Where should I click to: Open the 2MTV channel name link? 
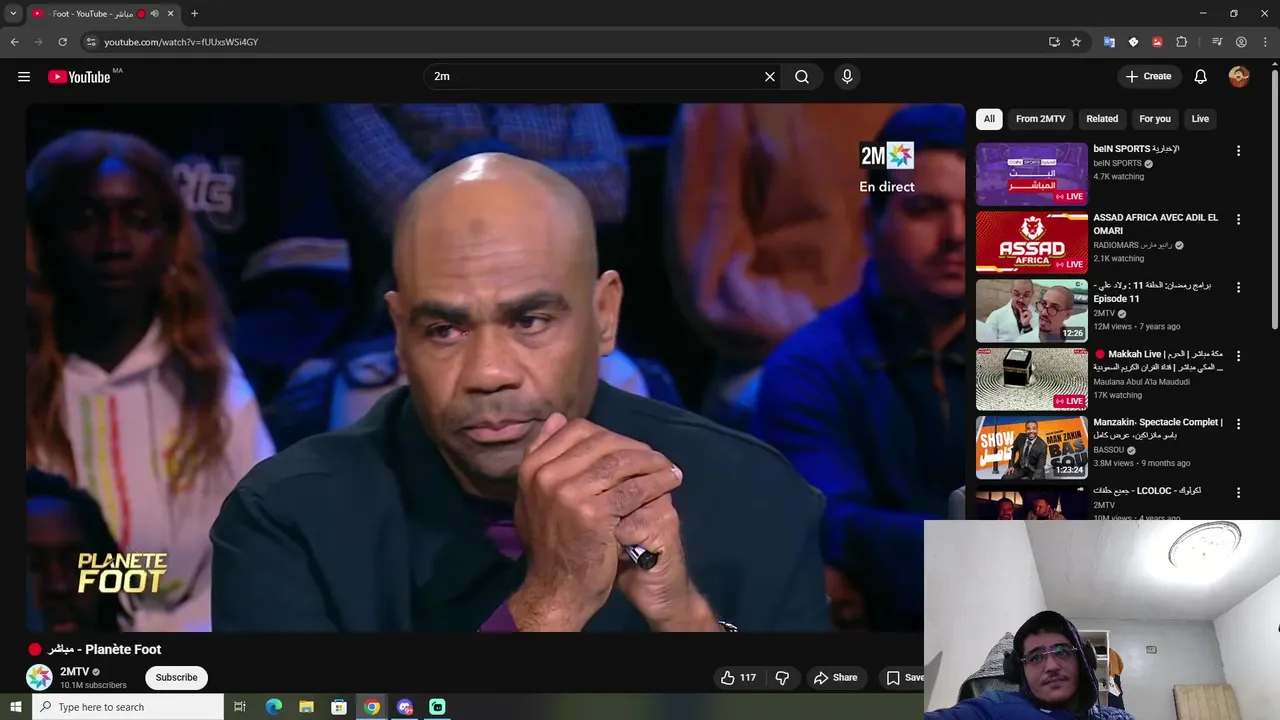(x=74, y=672)
